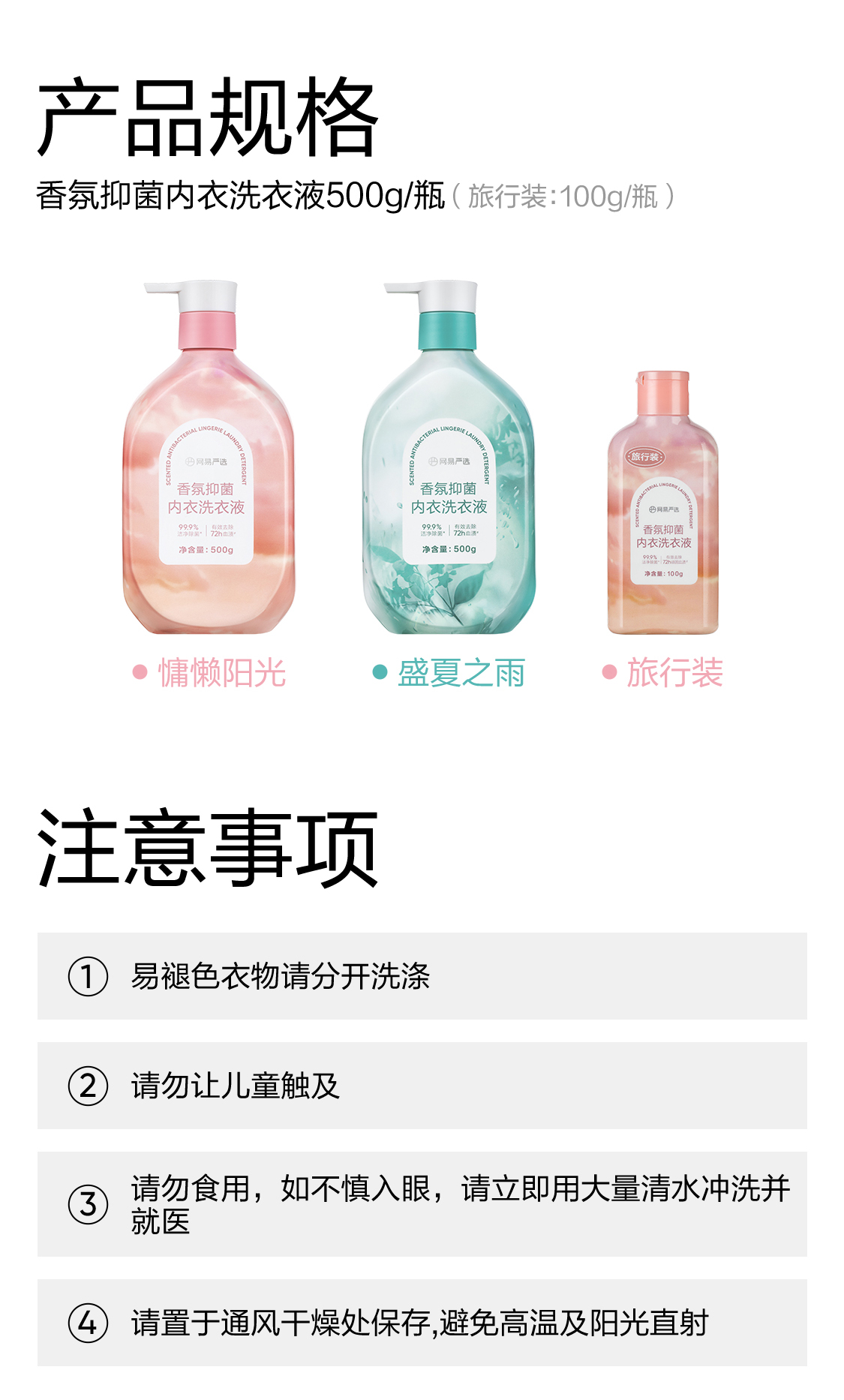
Task: Click the pink 慵懒阳光 bottle image
Action: [x=209, y=458]
